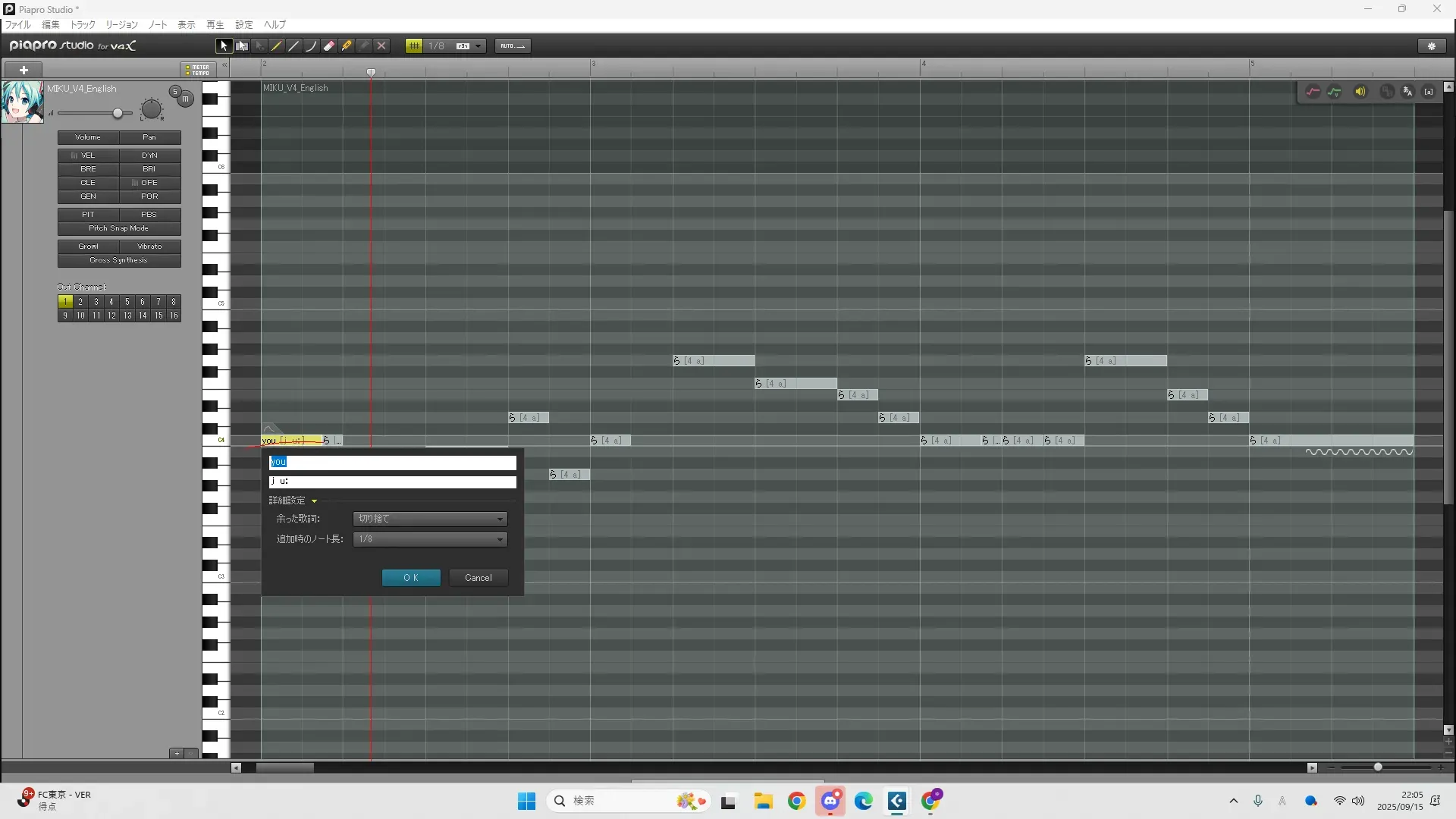Screen dimensions: 1456x819
Task: Click the speaker playback-sound icon
Action: pyautogui.click(x=1360, y=92)
